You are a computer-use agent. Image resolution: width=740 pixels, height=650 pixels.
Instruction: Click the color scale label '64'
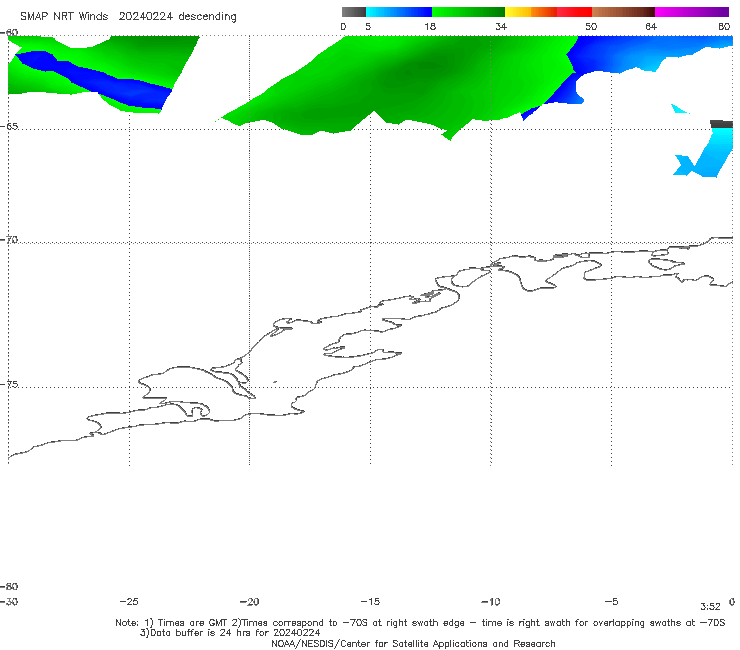coord(651,26)
